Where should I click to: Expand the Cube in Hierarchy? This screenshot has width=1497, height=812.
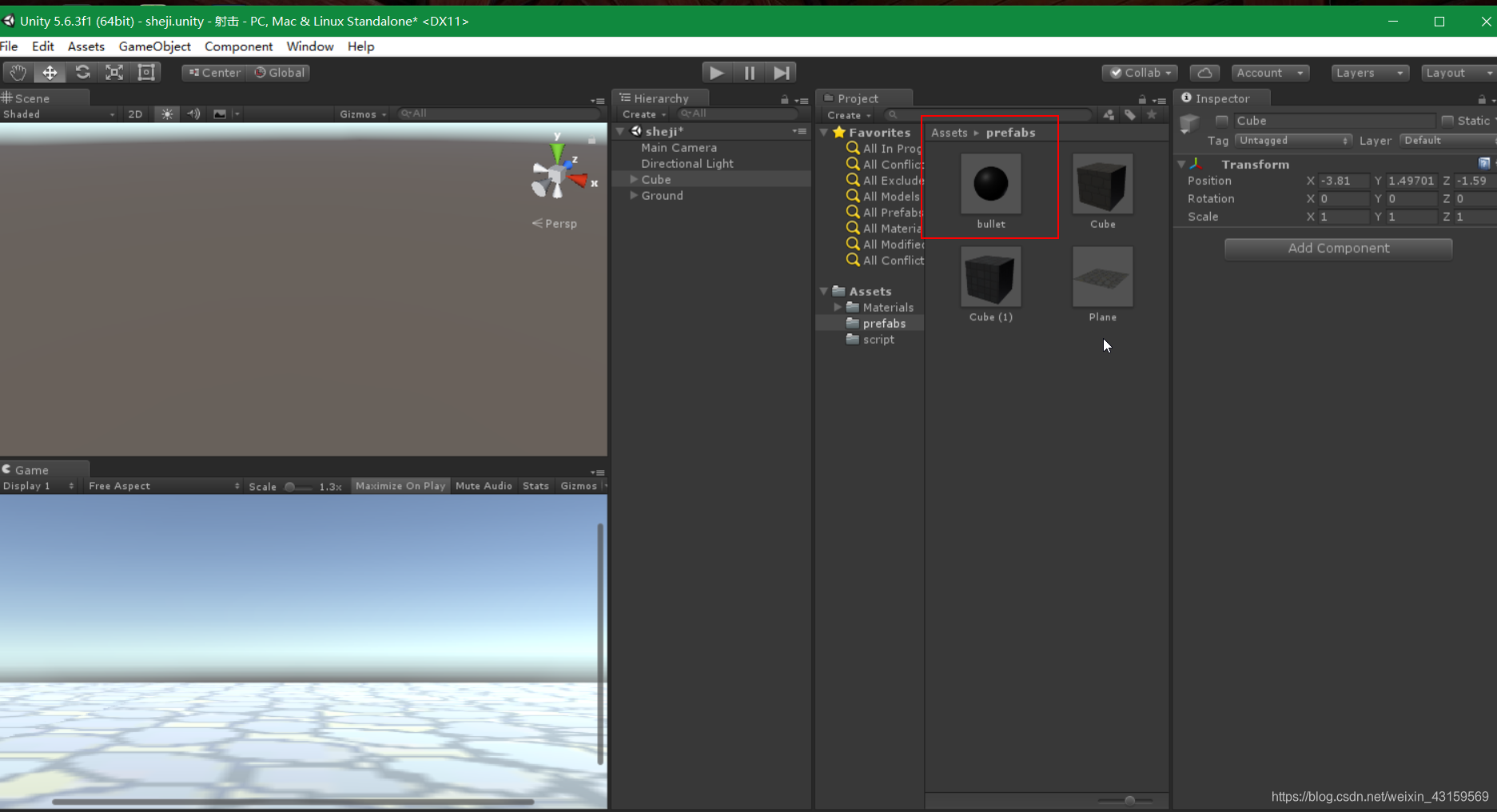[634, 180]
